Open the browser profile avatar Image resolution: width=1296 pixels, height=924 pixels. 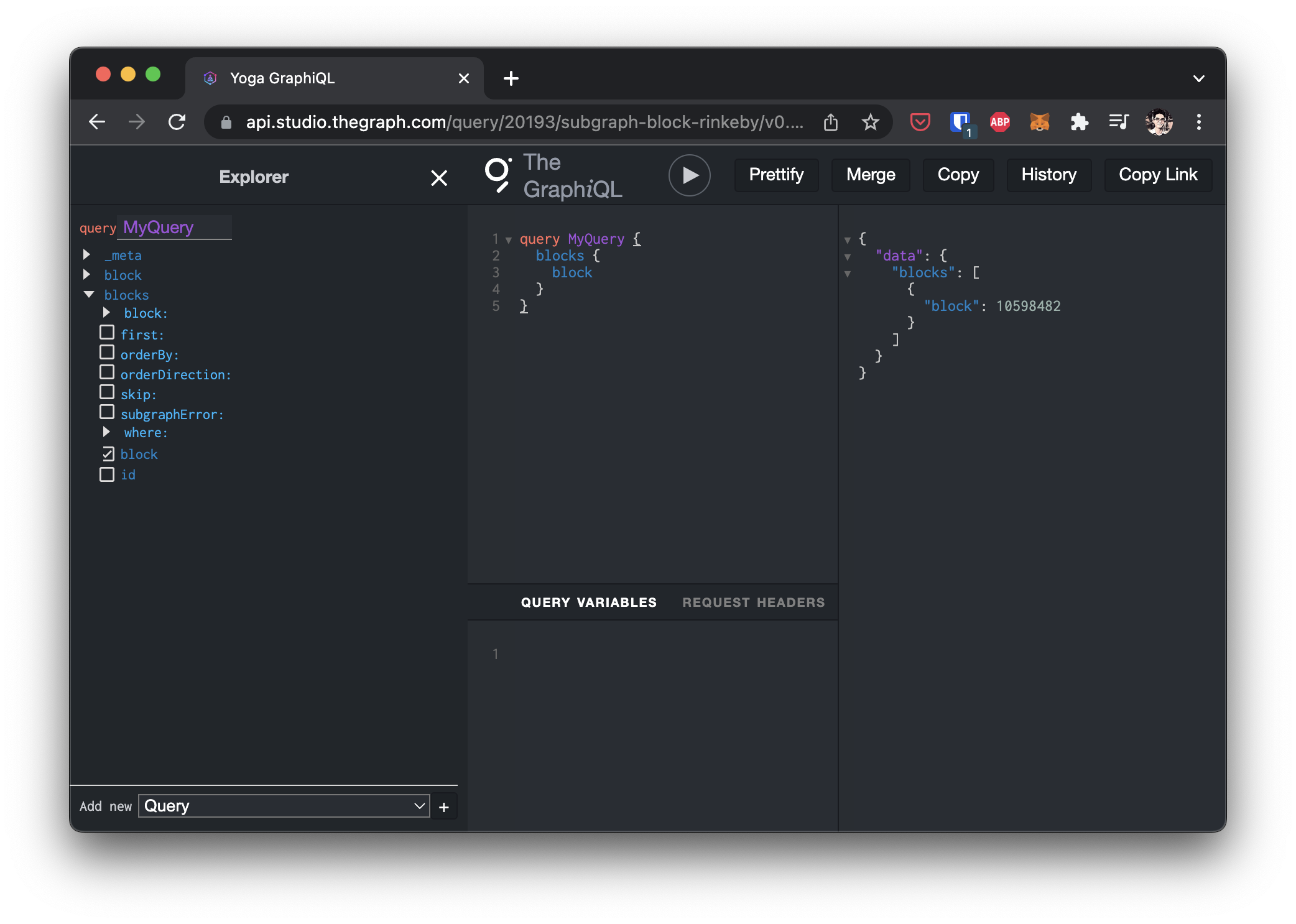click(1159, 122)
